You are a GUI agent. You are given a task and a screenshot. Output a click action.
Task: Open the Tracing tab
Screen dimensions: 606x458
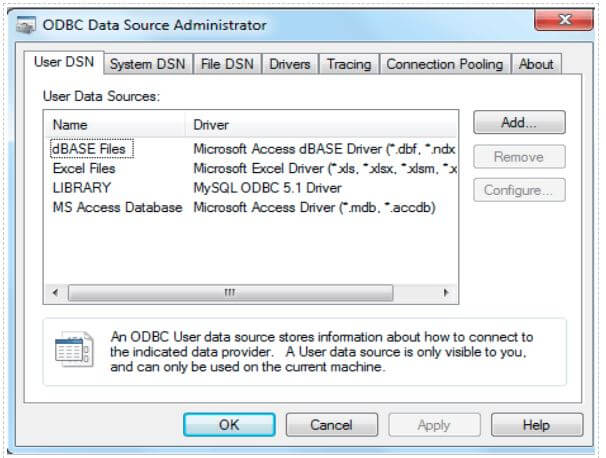click(x=349, y=64)
